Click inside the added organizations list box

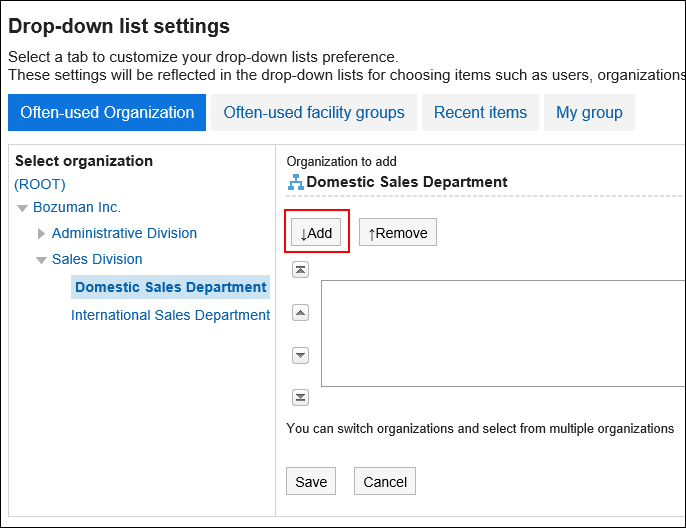point(503,333)
